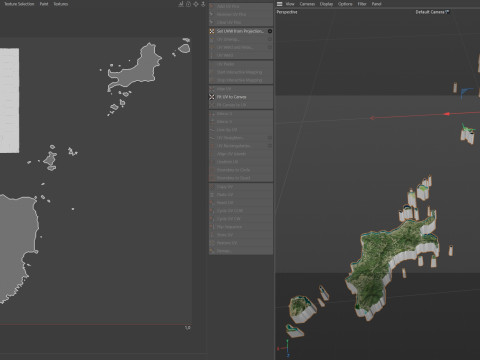Run Set UVW from Projection command
Viewport: 480px width, 360px height.
241,31
